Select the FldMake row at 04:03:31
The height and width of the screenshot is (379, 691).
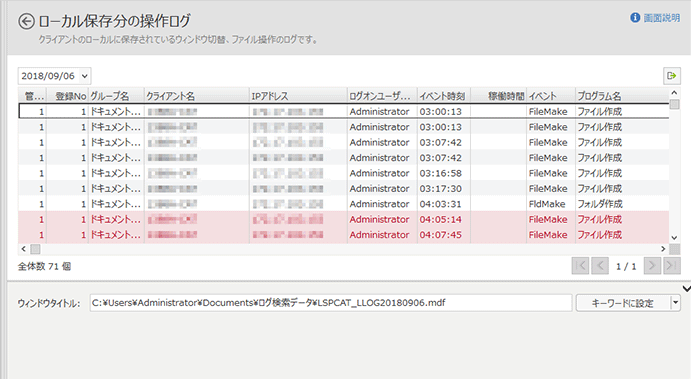pyautogui.click(x=343, y=204)
